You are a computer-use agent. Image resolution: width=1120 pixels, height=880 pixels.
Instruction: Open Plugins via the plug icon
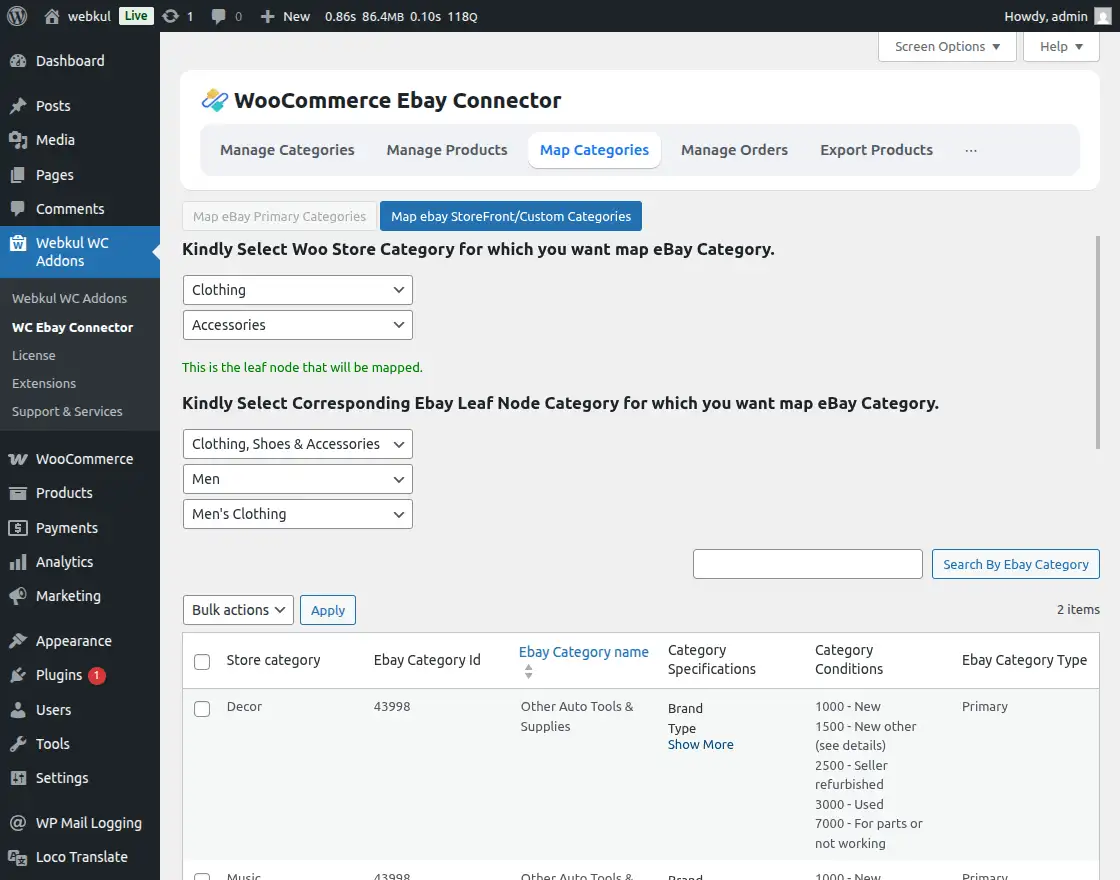(18, 675)
